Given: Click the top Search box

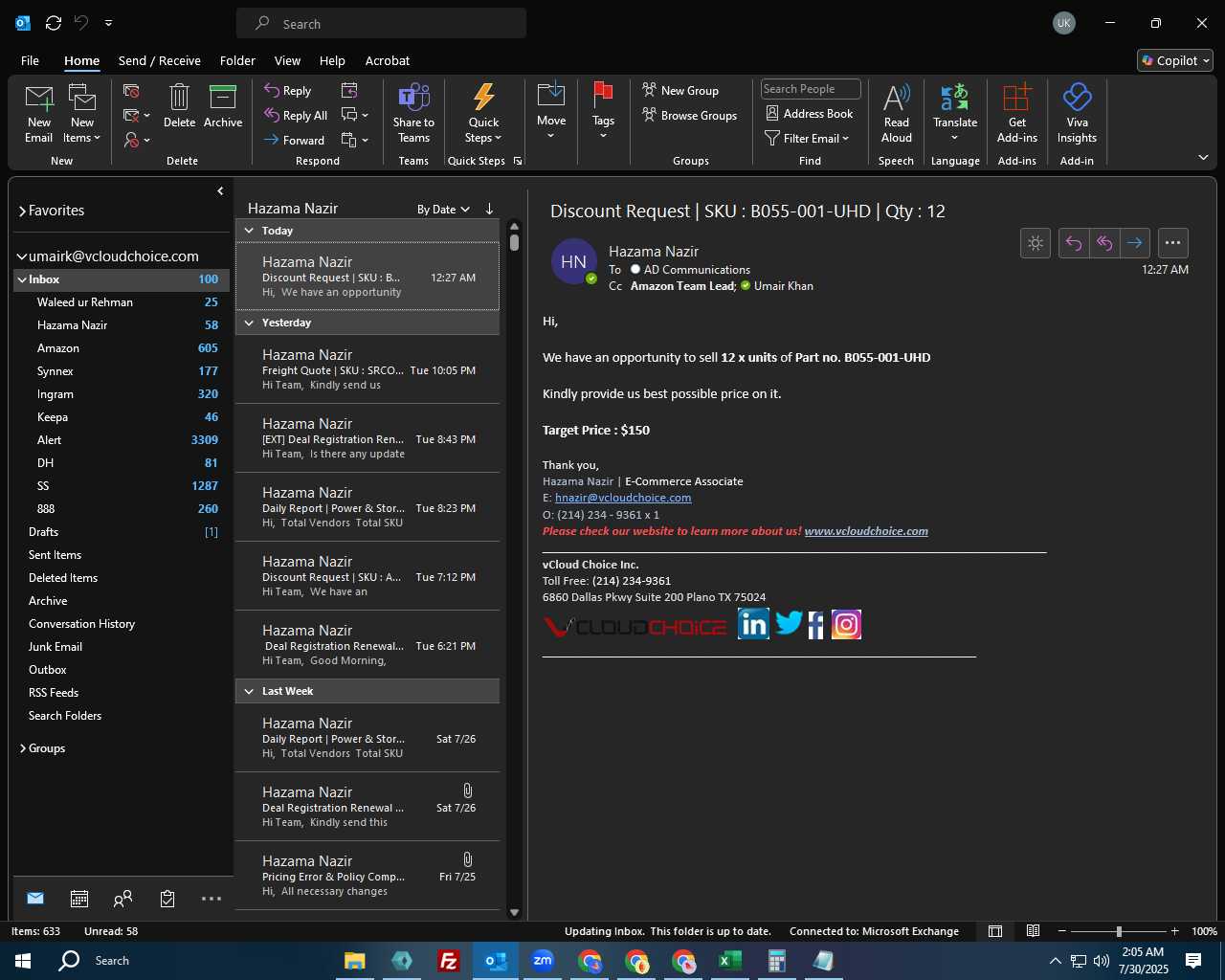Looking at the screenshot, I should pyautogui.click(x=381, y=24).
